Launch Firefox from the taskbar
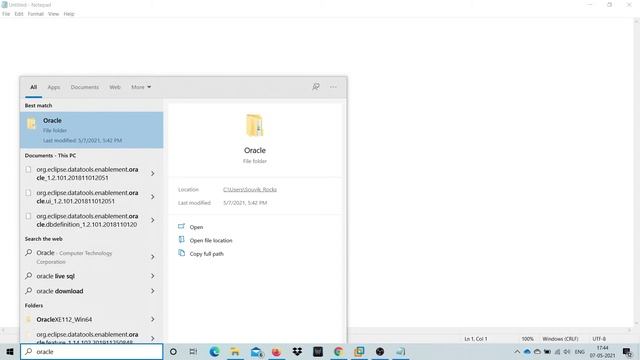Screen dimensions: 640x360 (276, 351)
